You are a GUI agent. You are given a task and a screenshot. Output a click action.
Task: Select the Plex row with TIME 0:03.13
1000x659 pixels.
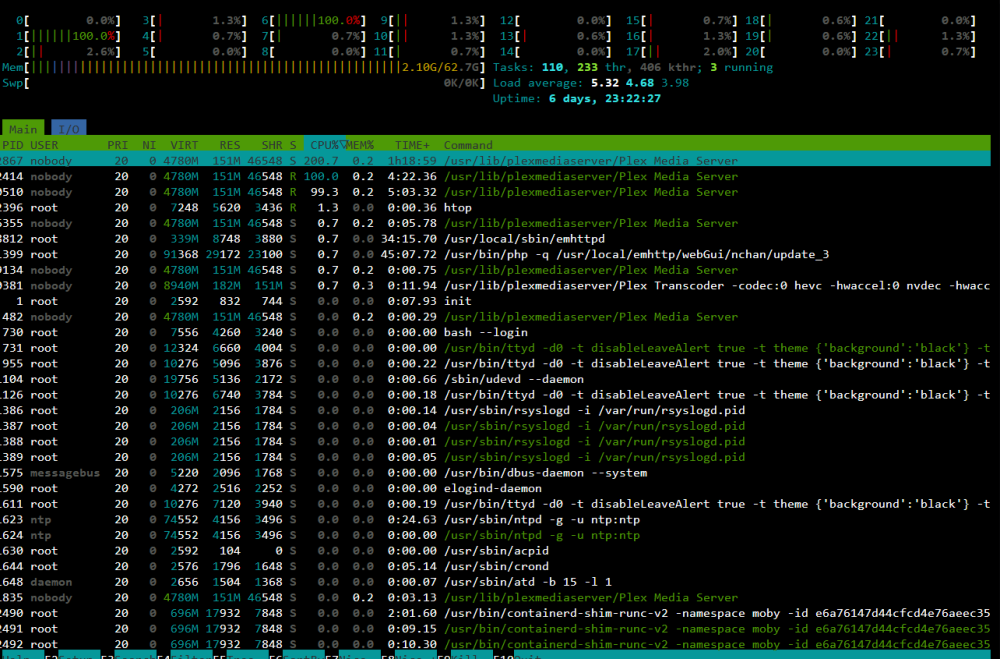pos(496,597)
